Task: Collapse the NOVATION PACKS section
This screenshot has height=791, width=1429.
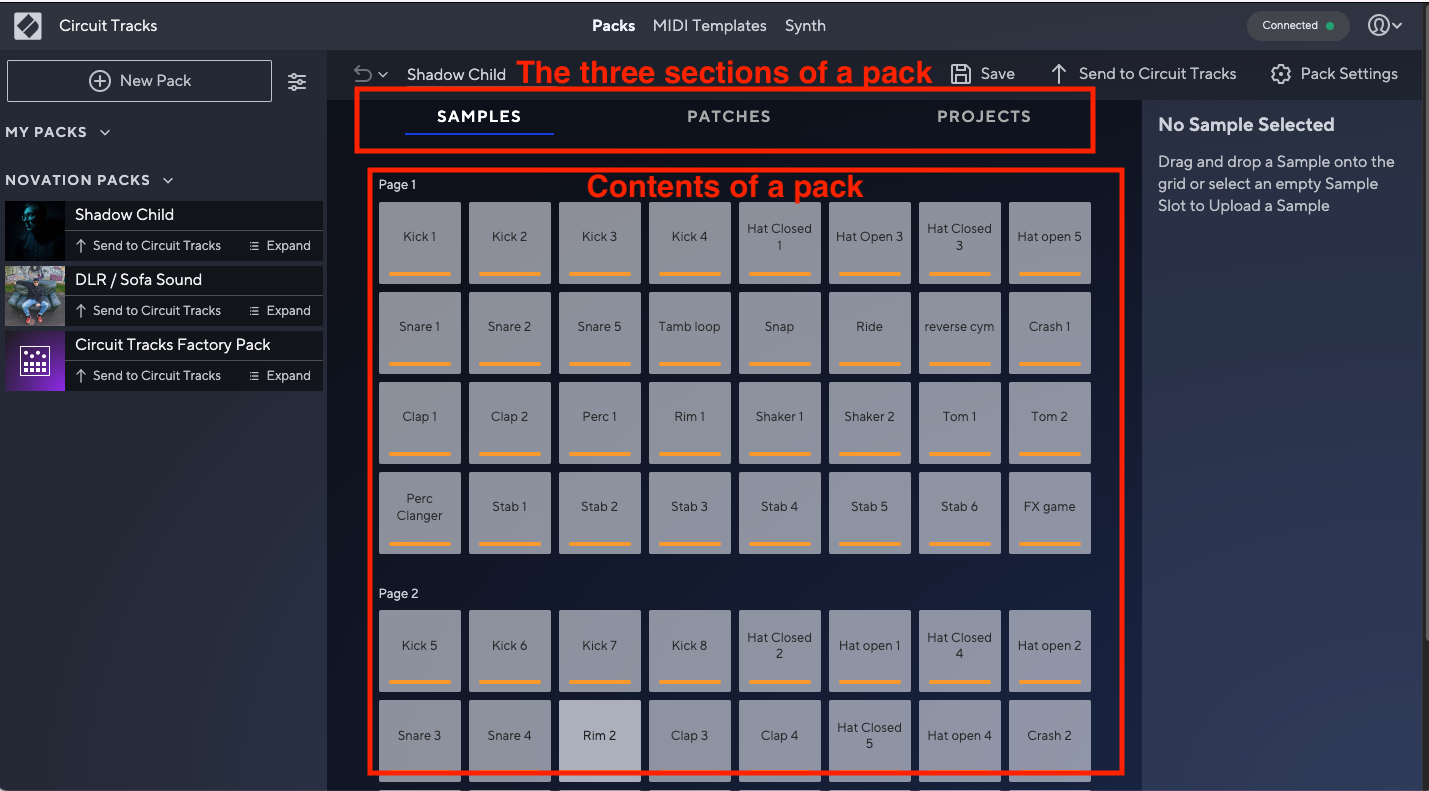Action: pyautogui.click(x=166, y=180)
